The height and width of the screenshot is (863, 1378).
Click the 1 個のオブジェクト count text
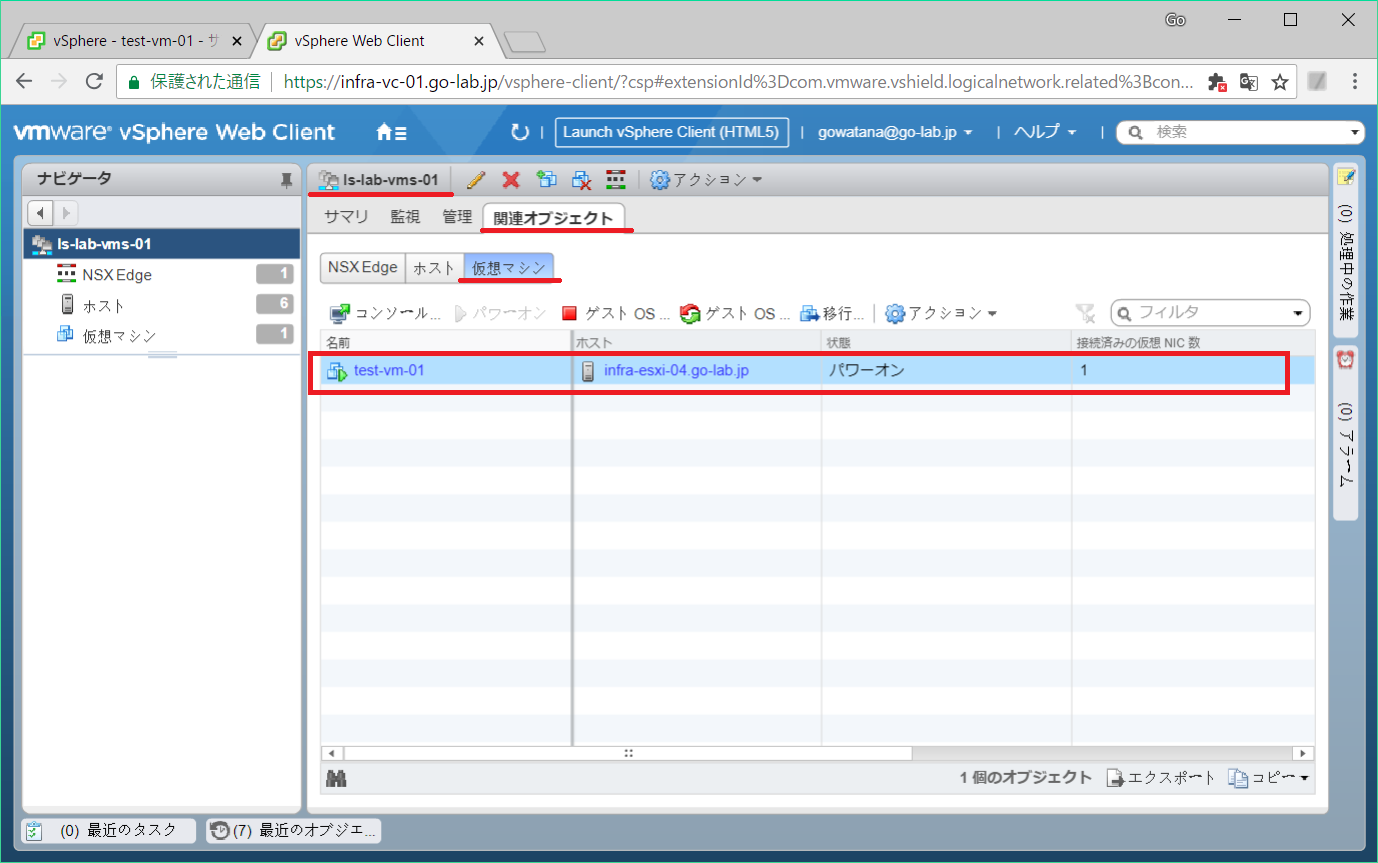pyautogui.click(x=1026, y=778)
